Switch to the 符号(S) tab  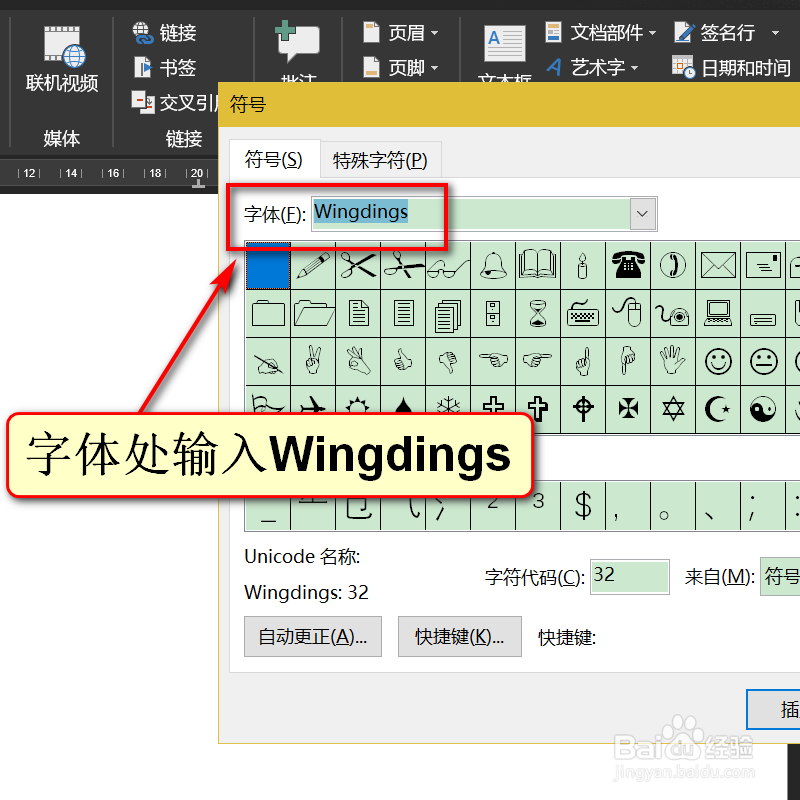tap(274, 159)
